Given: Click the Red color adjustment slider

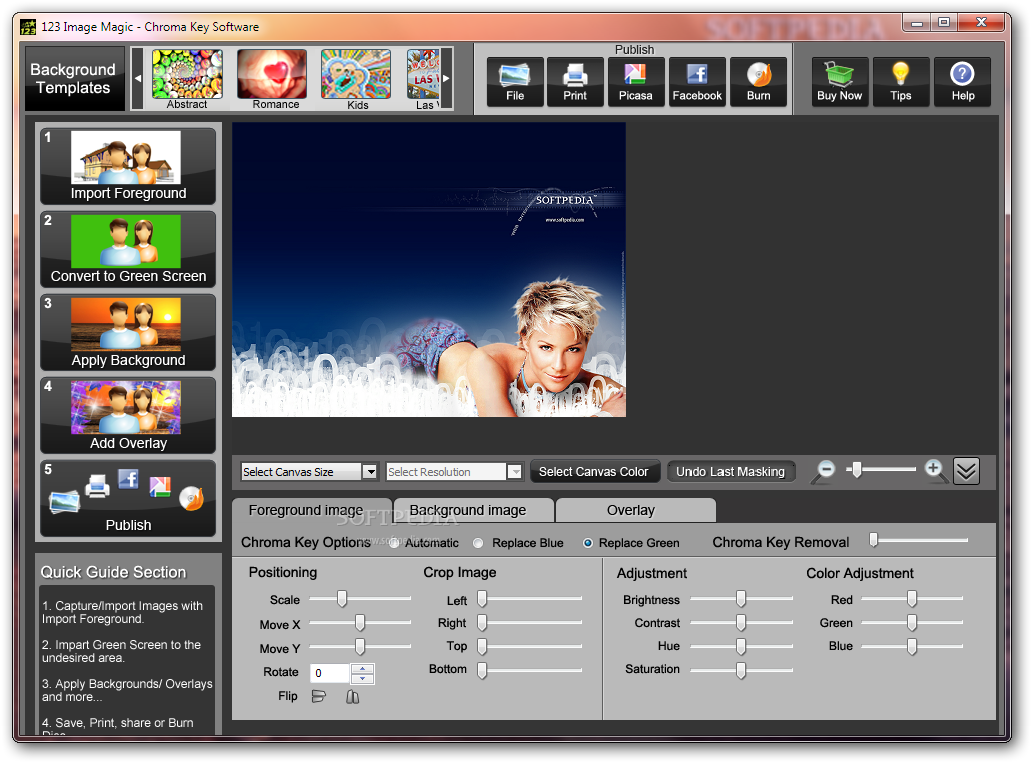Looking at the screenshot, I should pos(912,598).
